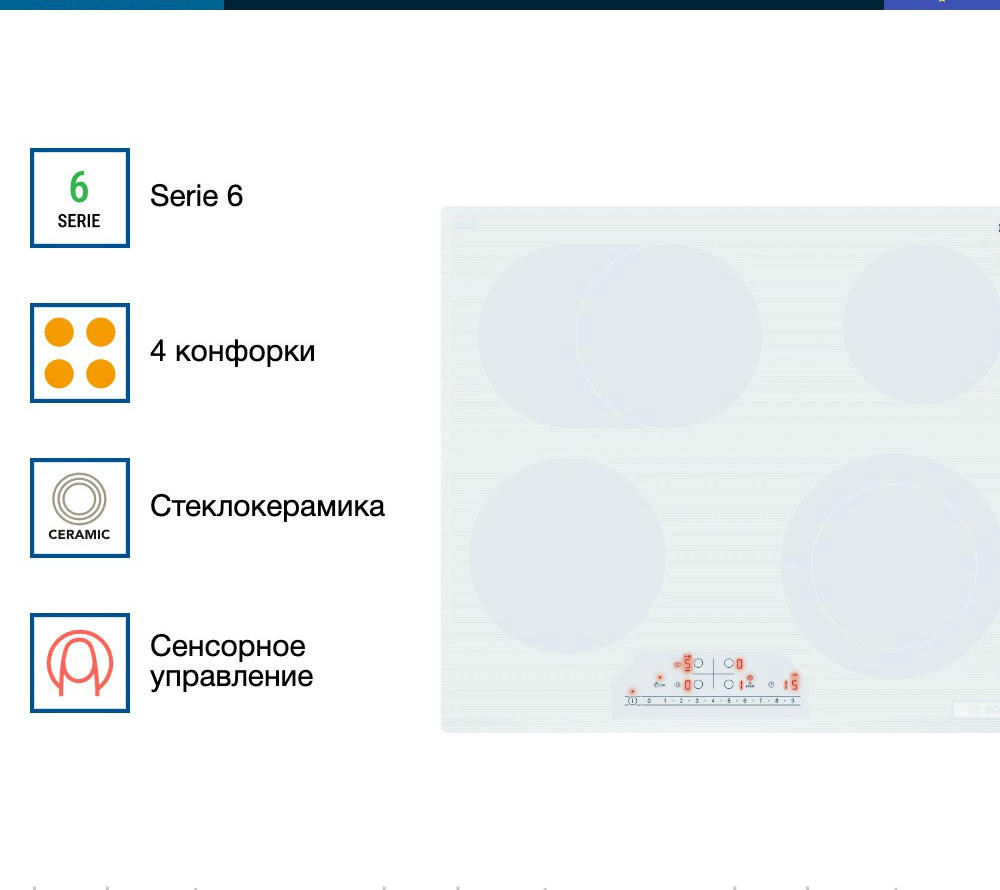Click the "Сенсорное управление" label
The height and width of the screenshot is (890, 1000).
[x=231, y=661]
